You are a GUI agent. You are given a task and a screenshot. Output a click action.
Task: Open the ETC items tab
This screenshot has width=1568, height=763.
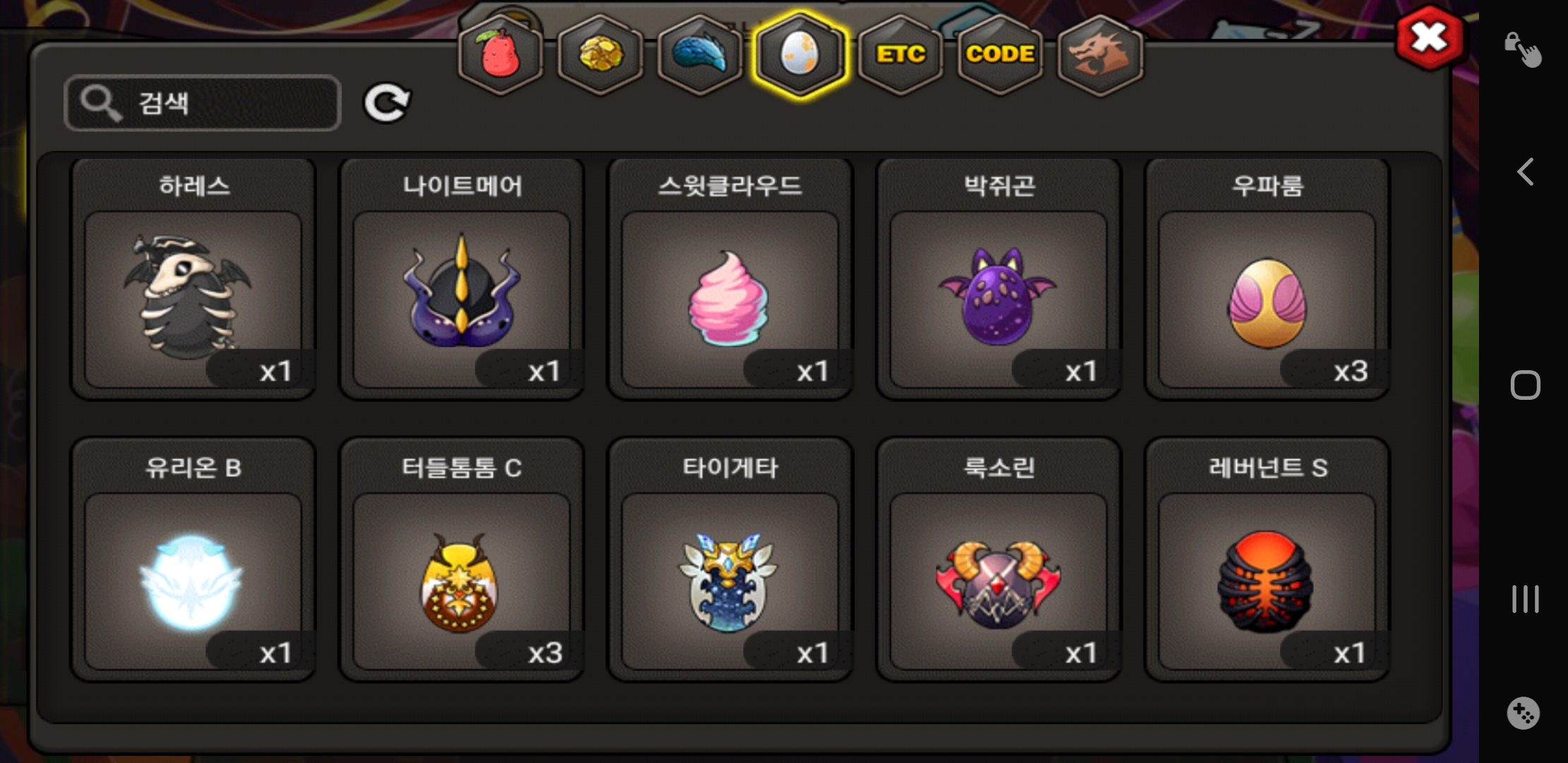901,55
